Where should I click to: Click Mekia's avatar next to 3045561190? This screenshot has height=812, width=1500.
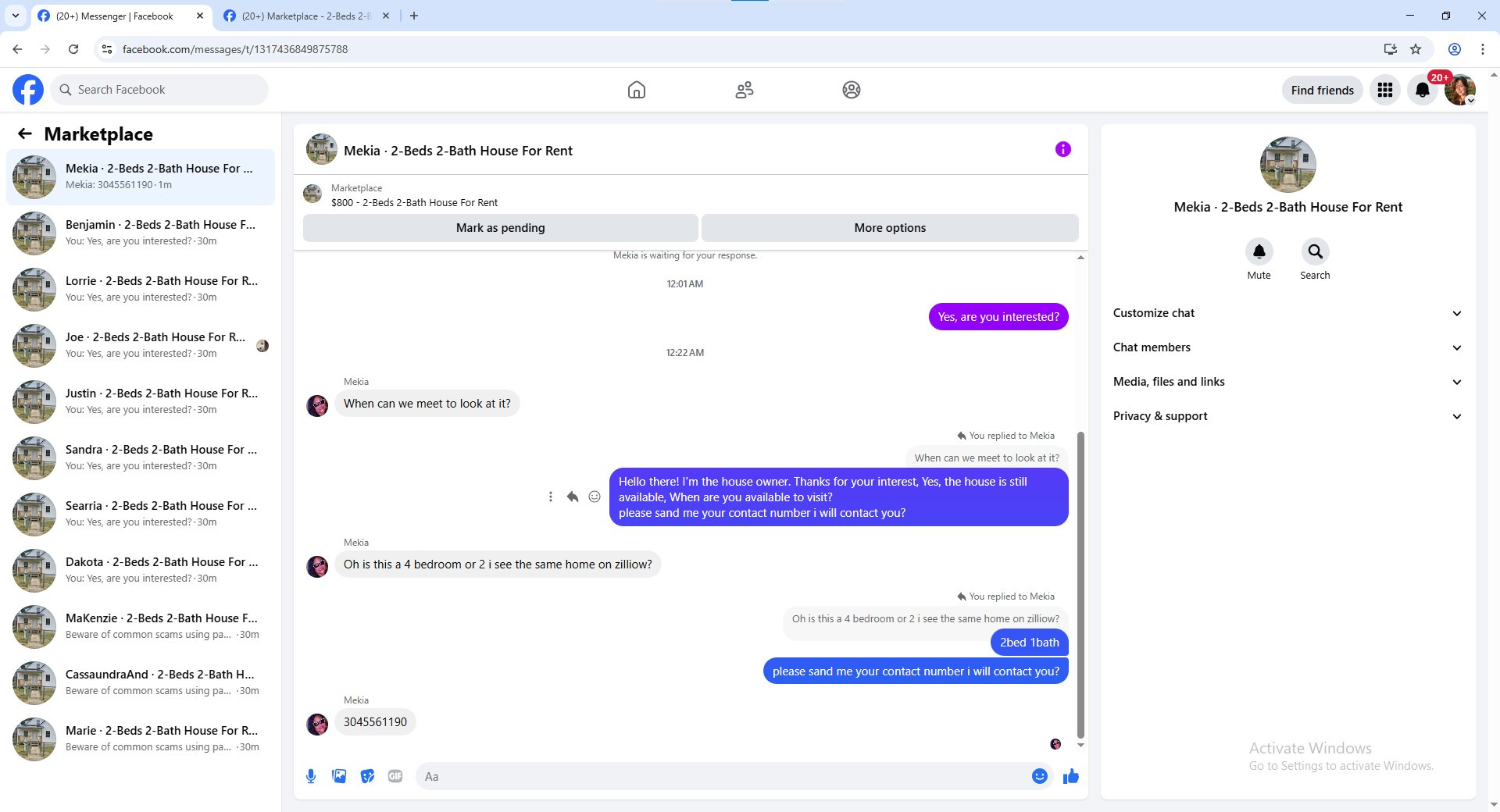317,724
